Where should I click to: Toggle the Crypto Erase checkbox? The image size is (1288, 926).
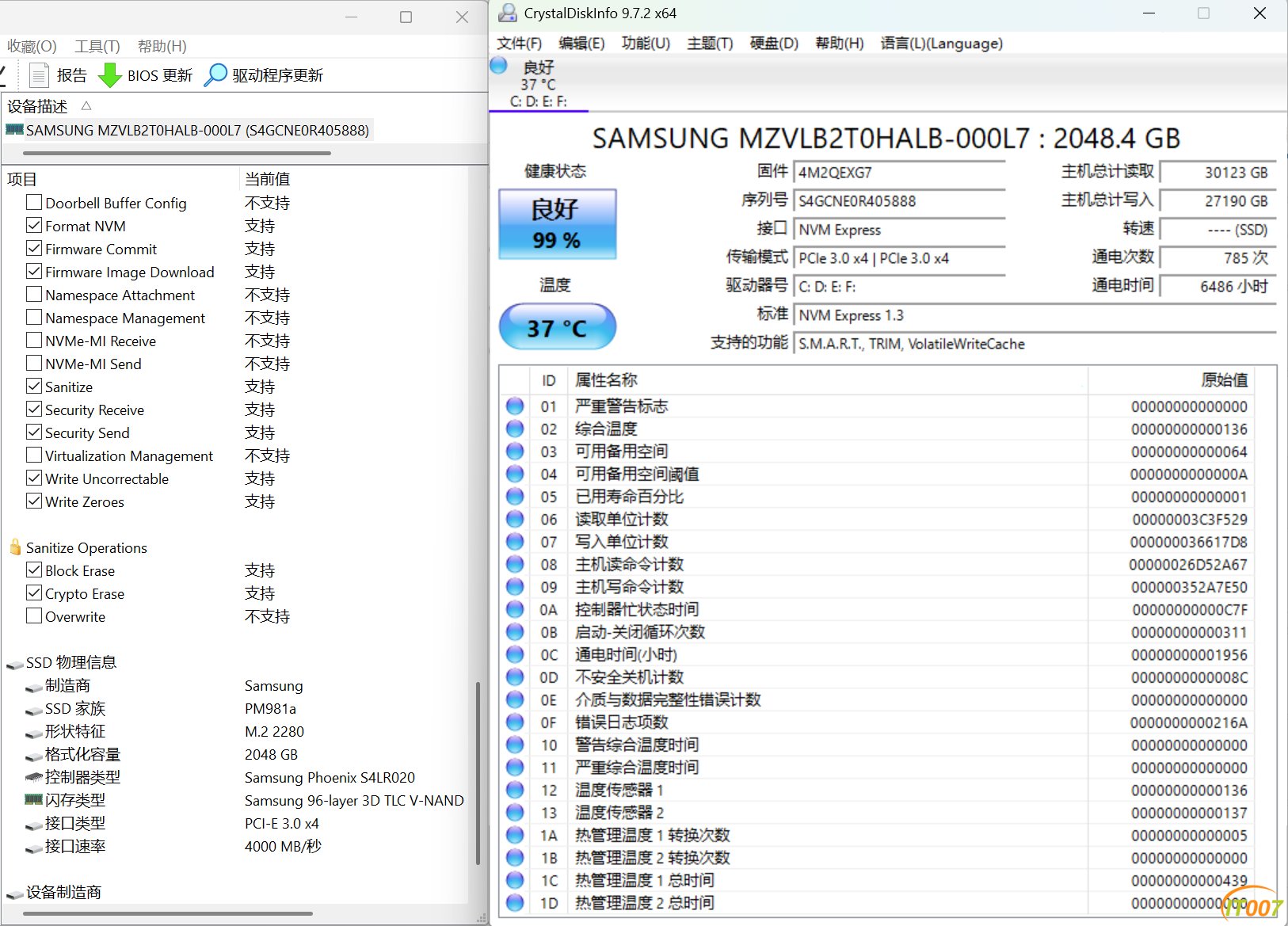pyautogui.click(x=34, y=593)
